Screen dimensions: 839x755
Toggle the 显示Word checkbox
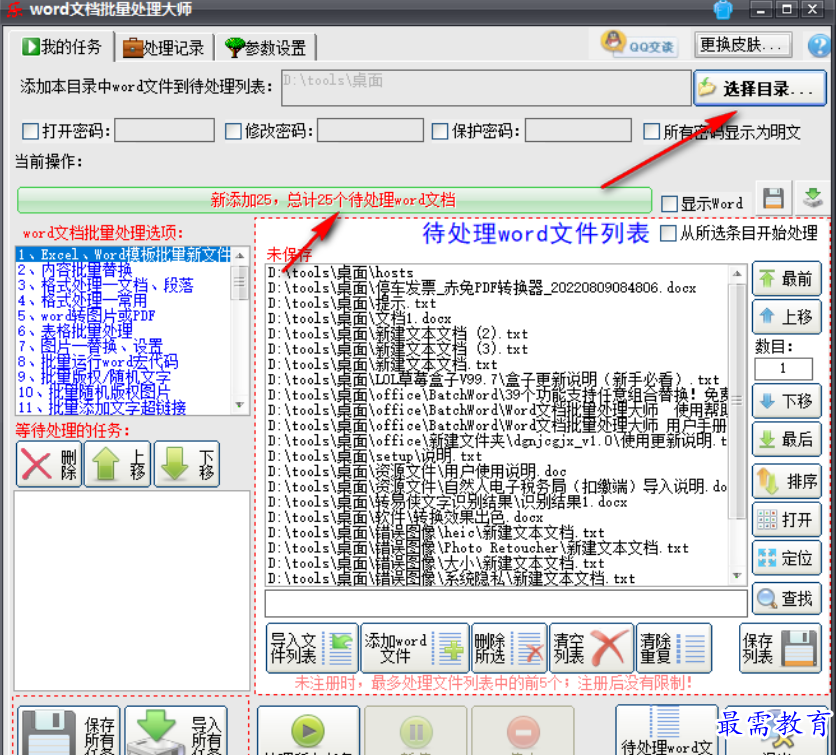(669, 203)
